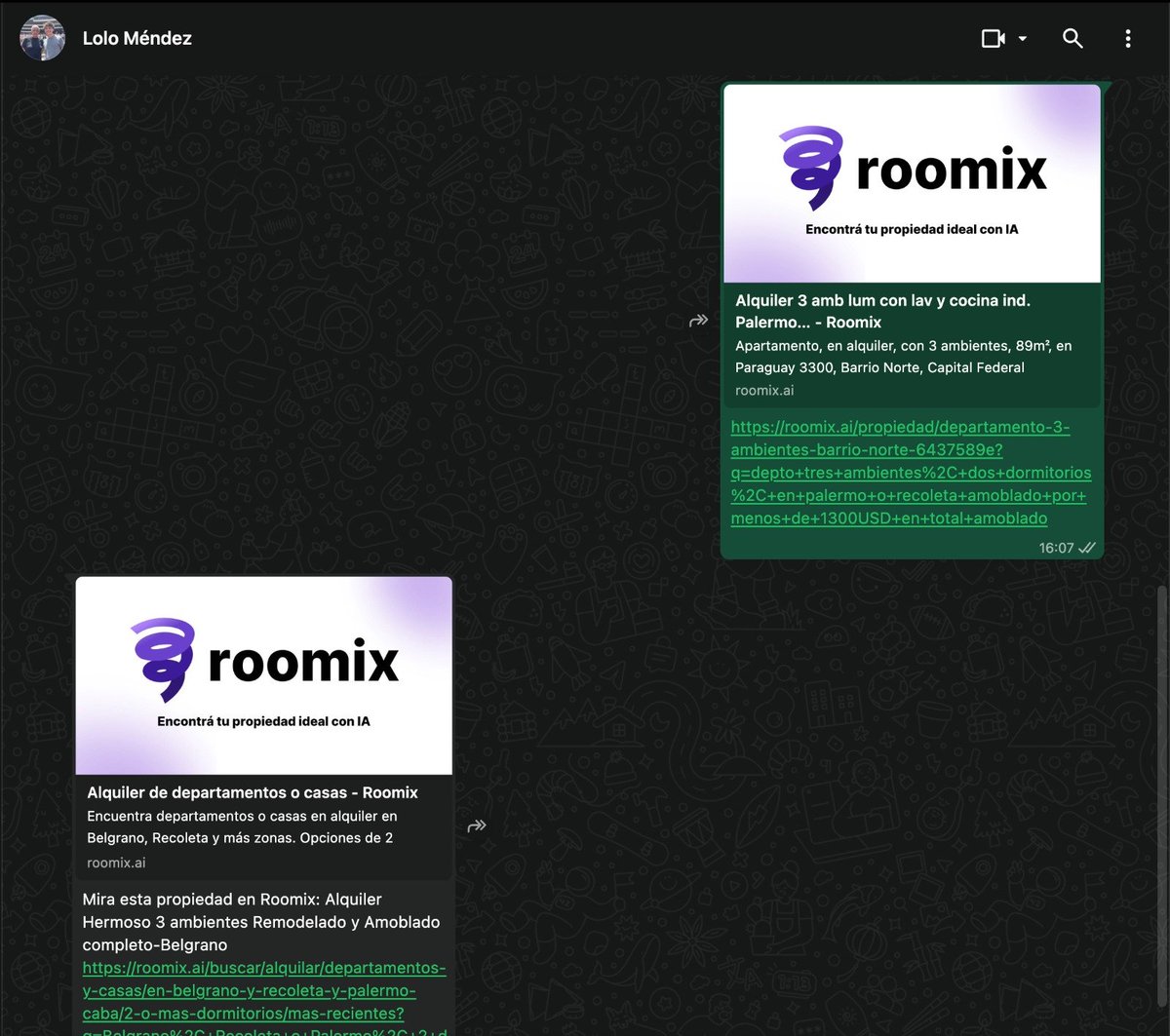The width and height of the screenshot is (1170, 1036).
Task: Open the received Roomix preview image
Action: click(264, 675)
